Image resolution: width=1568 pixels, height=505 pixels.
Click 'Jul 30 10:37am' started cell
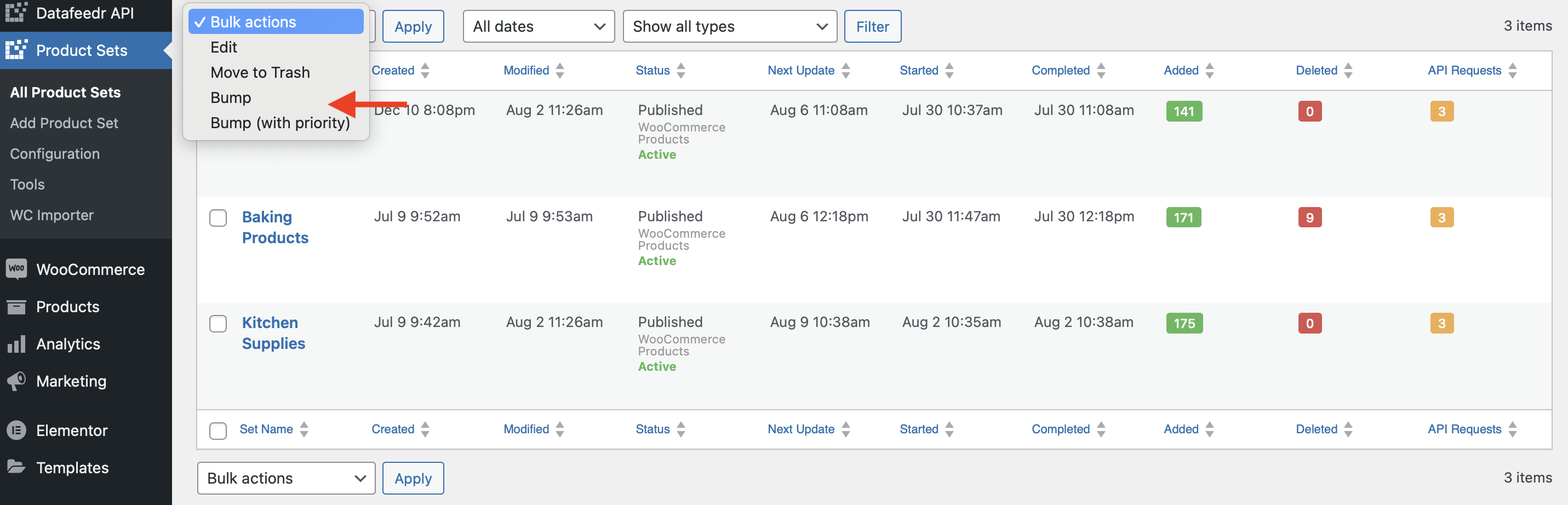(952, 110)
